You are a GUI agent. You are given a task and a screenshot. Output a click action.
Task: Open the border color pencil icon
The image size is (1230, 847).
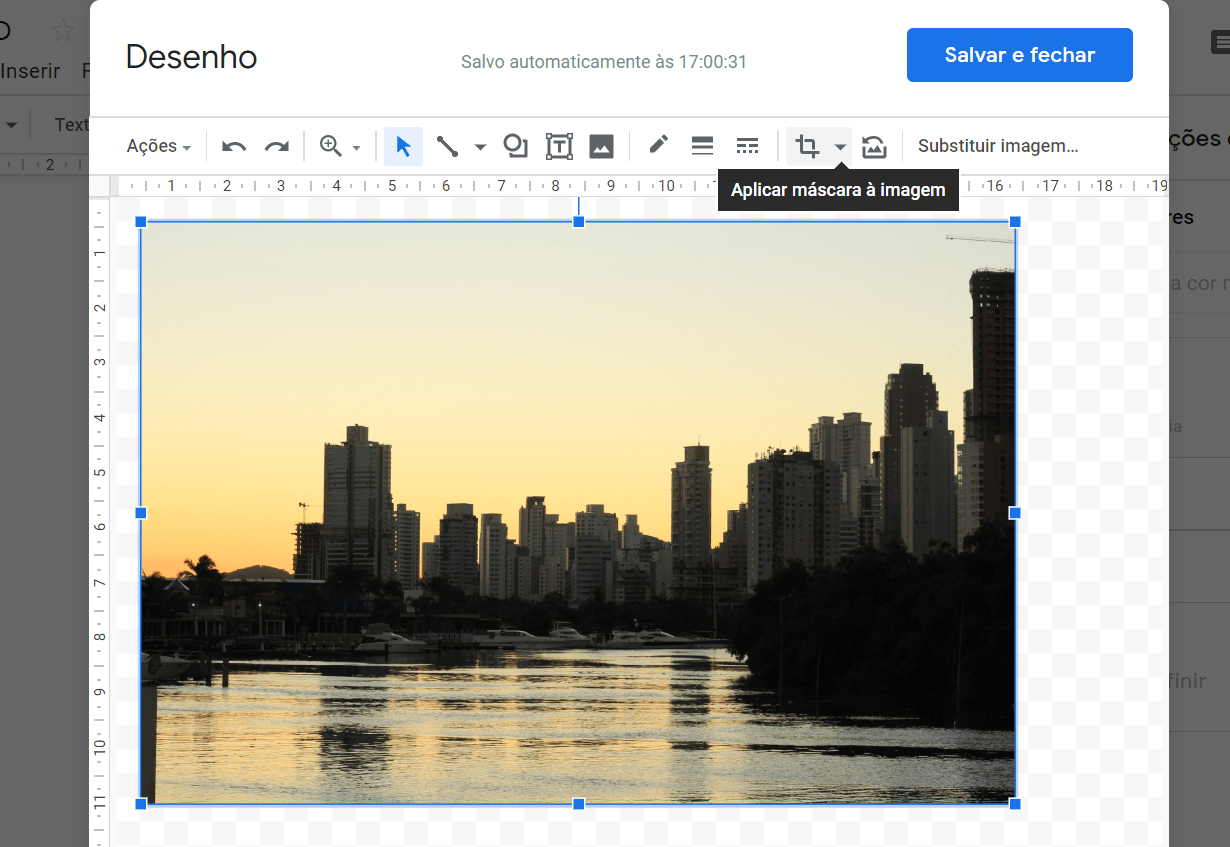[x=658, y=146]
